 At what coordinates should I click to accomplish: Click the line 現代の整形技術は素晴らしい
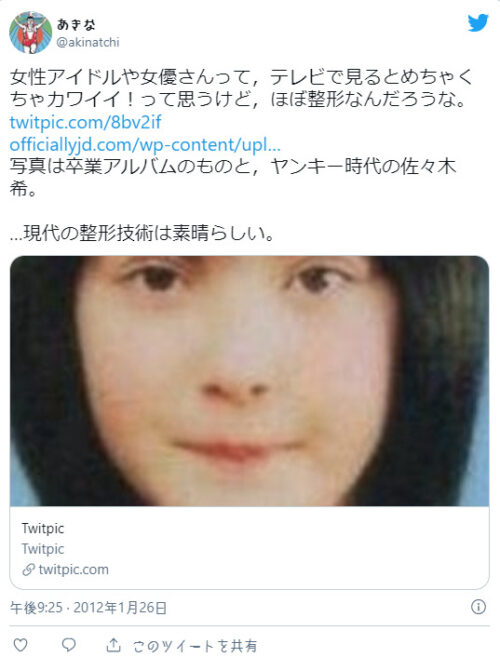point(142,233)
